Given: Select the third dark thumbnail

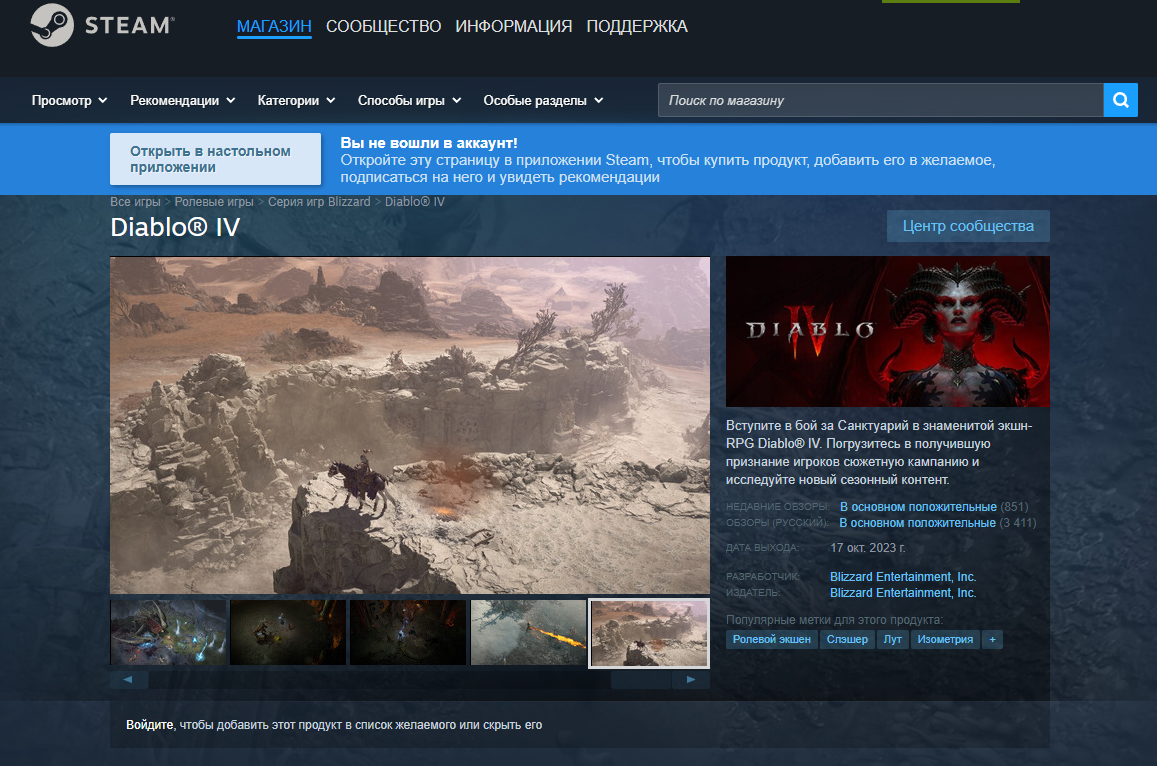Looking at the screenshot, I should pyautogui.click(x=408, y=632).
